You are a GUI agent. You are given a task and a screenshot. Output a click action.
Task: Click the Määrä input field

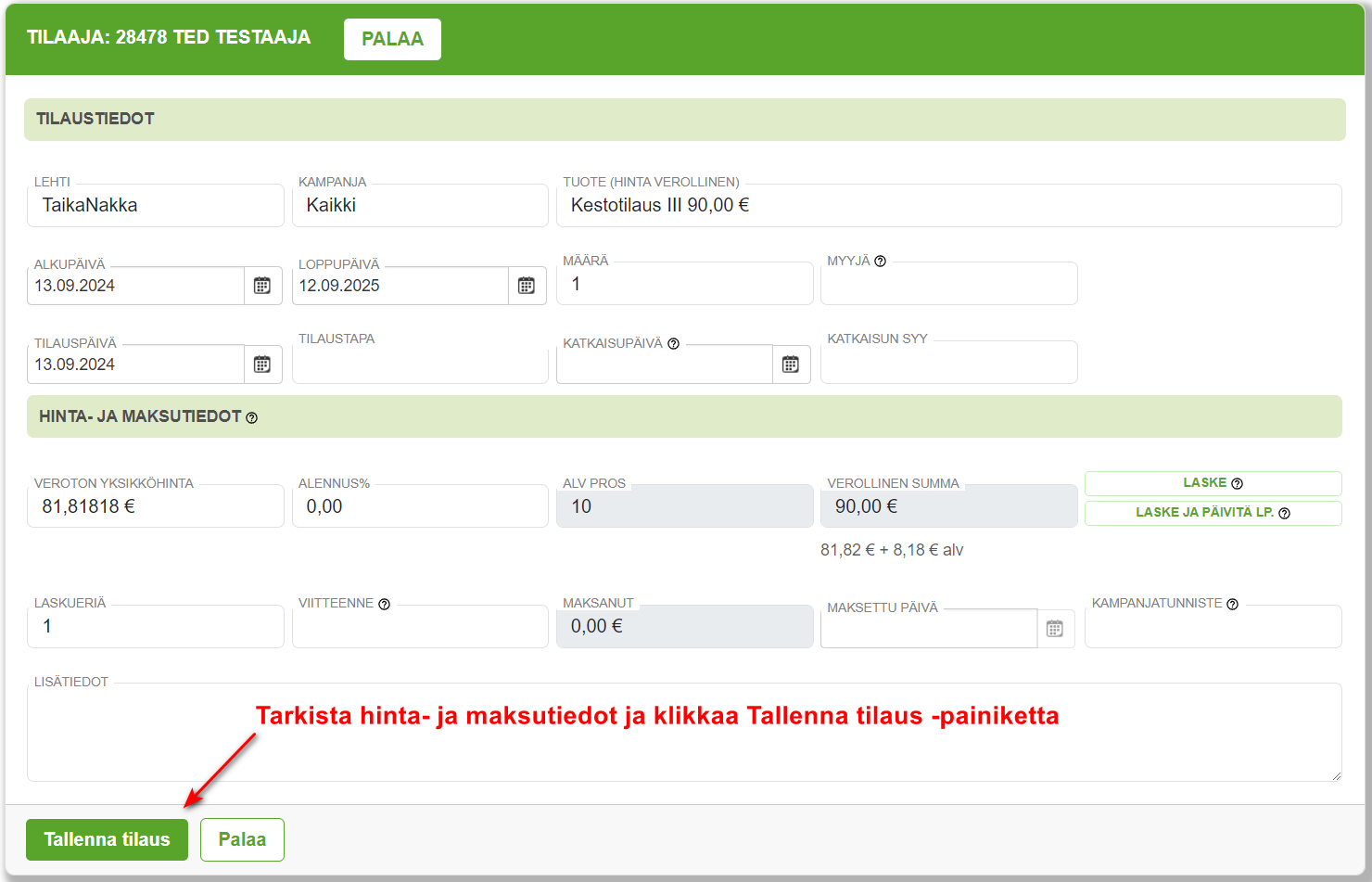(685, 284)
